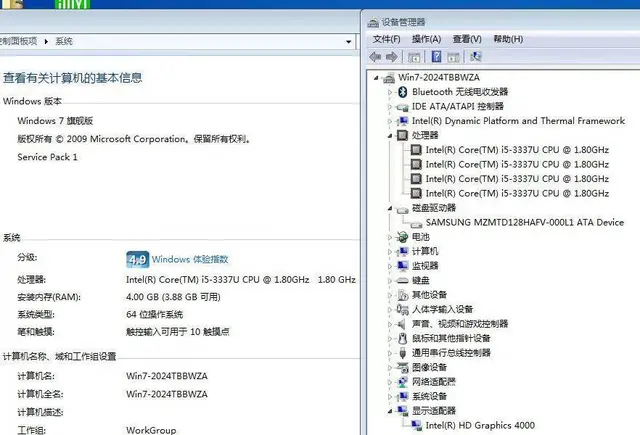Select the Intel(R) HD Graphics 4000 device
Image resolution: width=640 pixels, height=435 pixels.
(x=480, y=425)
